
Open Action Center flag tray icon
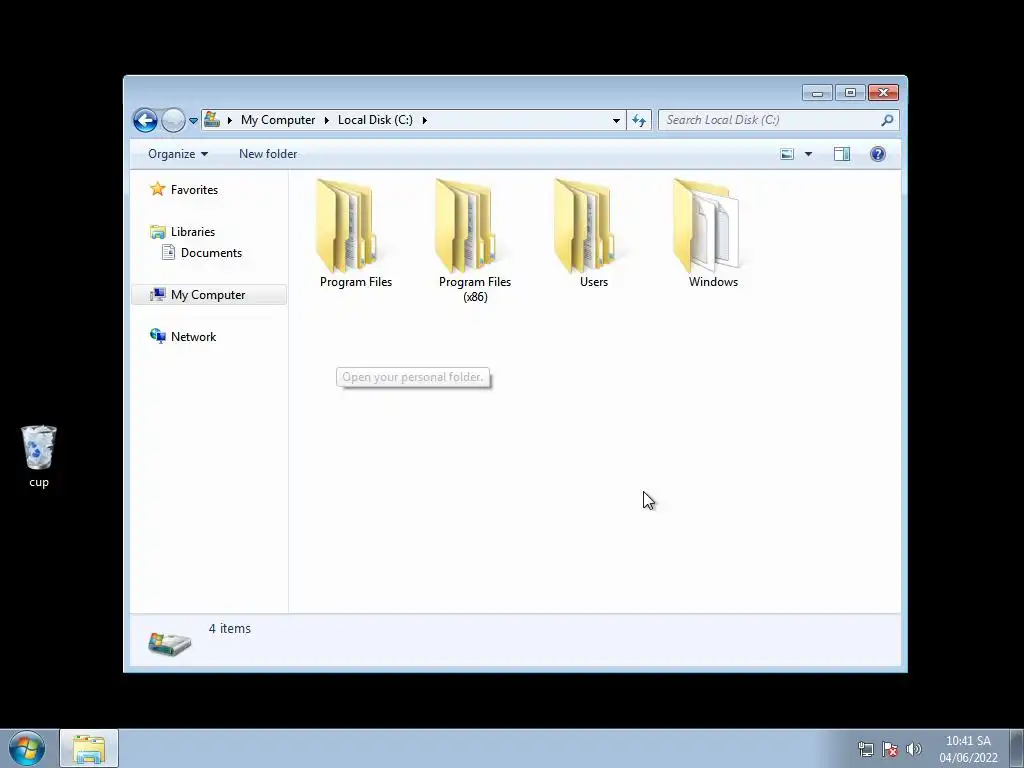click(x=889, y=749)
